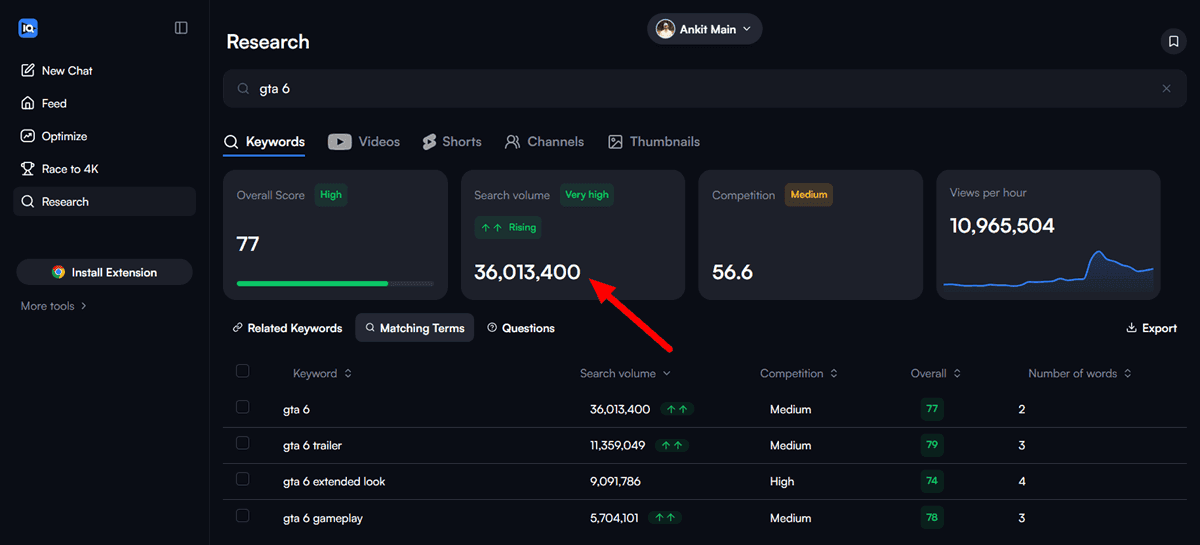Click rising arrows icon in gta 6 trailer row
1200x545 pixels.
[x=673, y=445]
